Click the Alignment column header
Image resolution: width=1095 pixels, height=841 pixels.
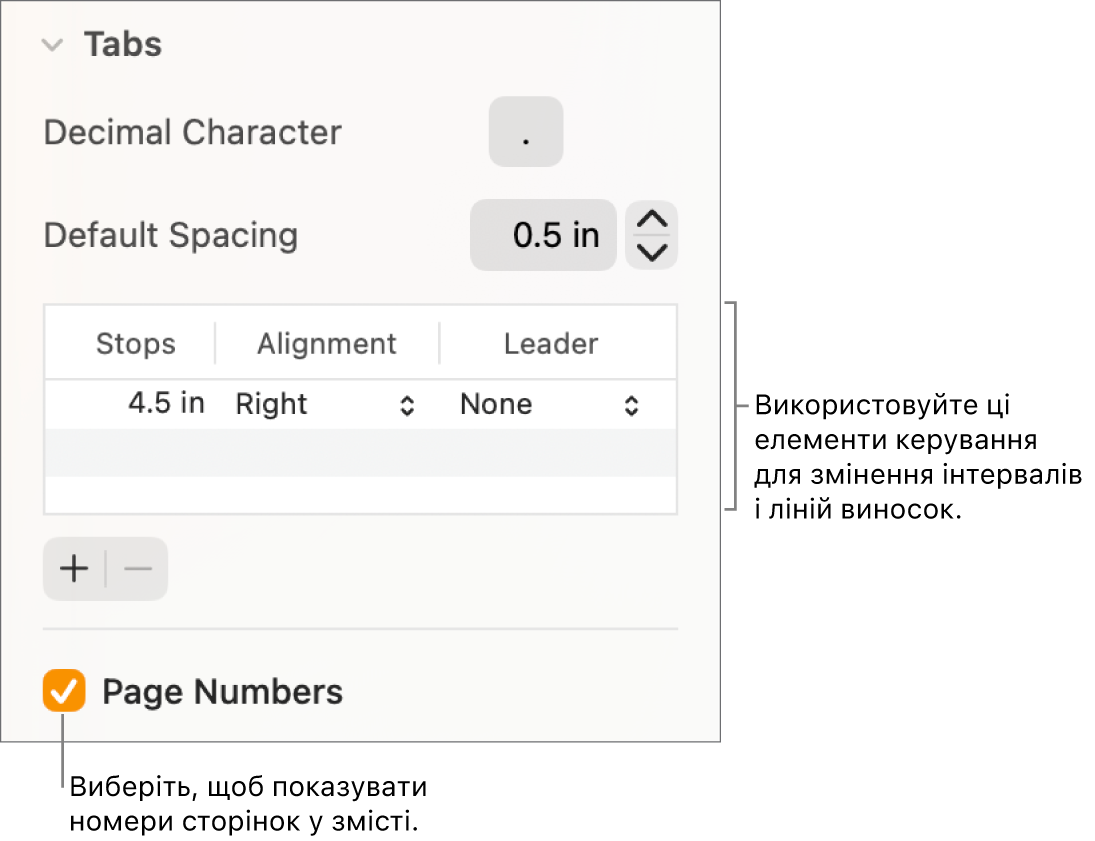pos(327,344)
